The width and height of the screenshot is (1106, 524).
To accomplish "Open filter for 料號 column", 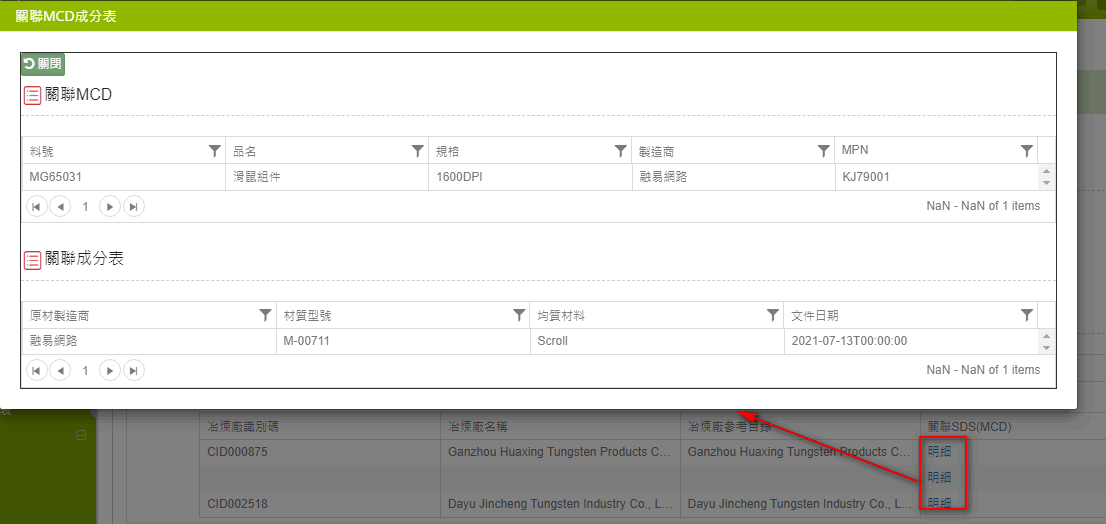I will point(214,151).
